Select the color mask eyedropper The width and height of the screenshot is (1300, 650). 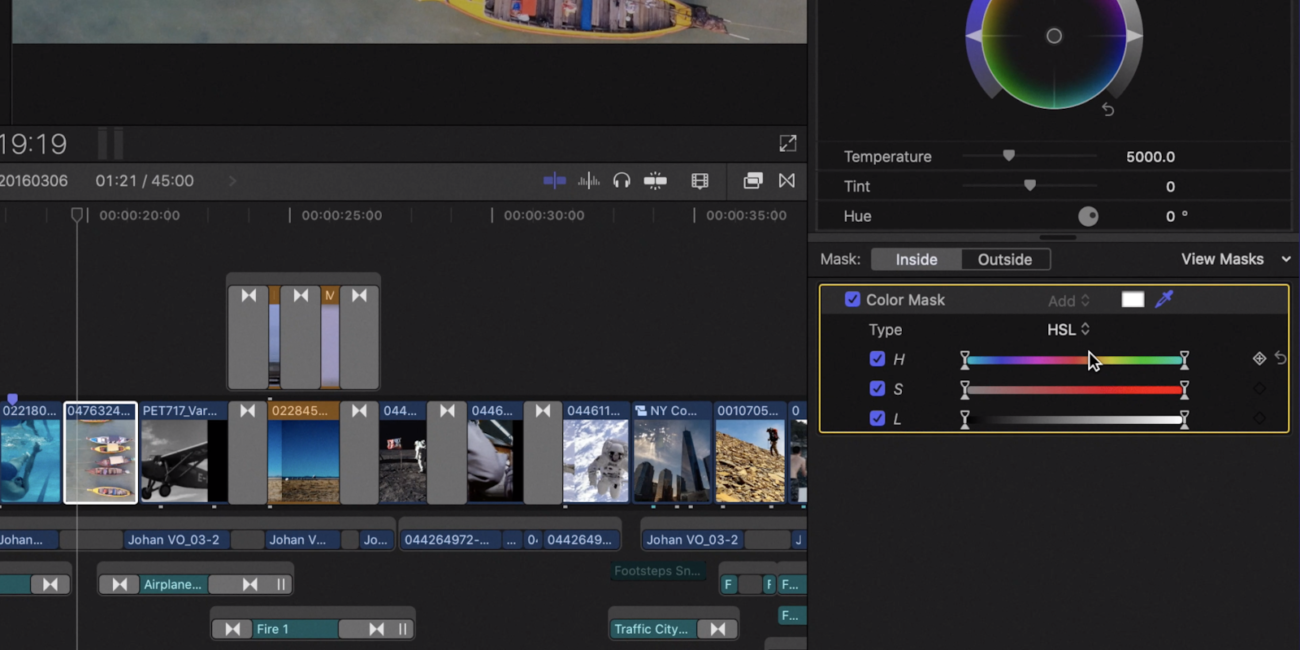[x=1164, y=298]
